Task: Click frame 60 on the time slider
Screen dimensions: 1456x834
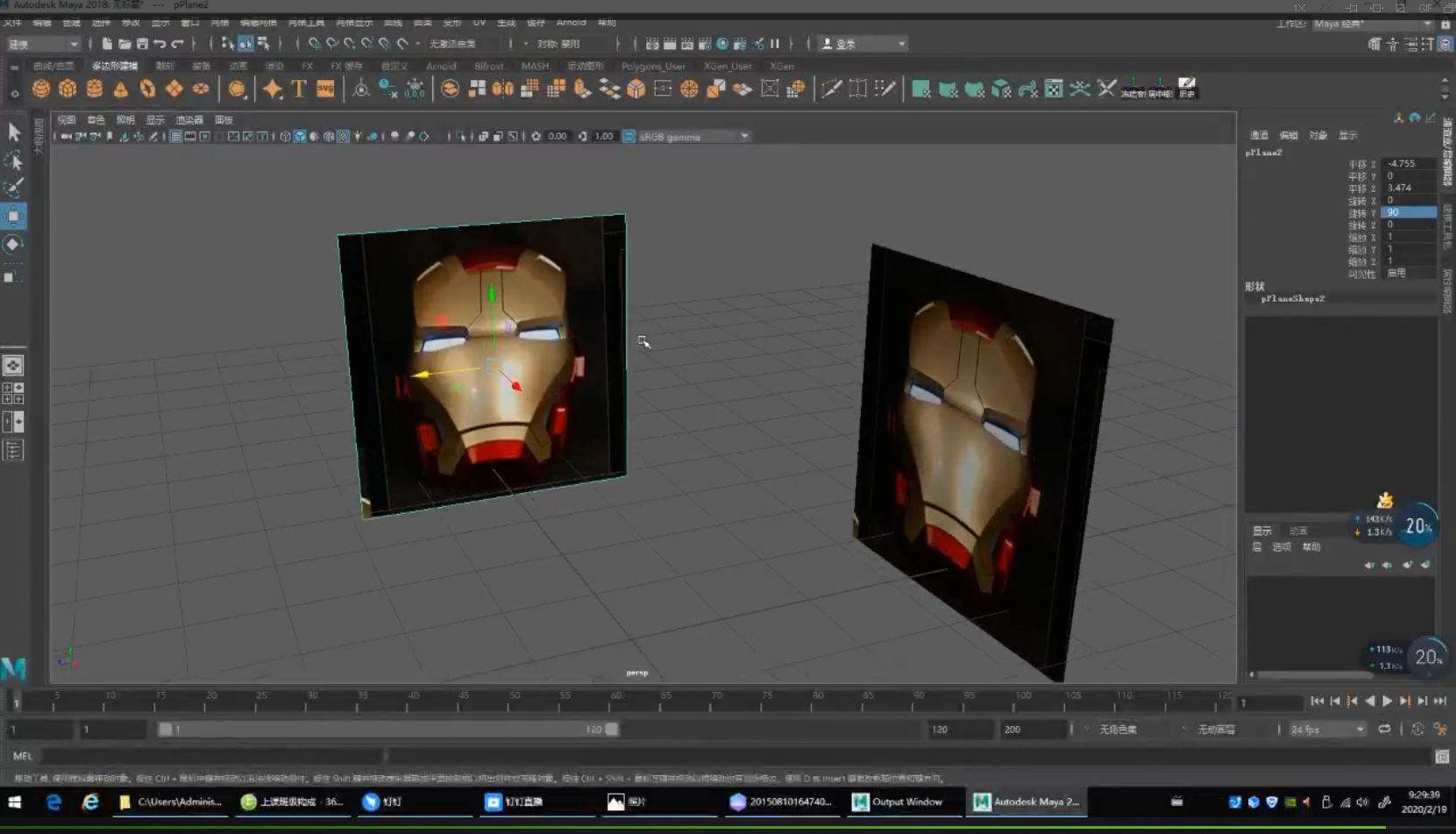Action: (x=615, y=700)
